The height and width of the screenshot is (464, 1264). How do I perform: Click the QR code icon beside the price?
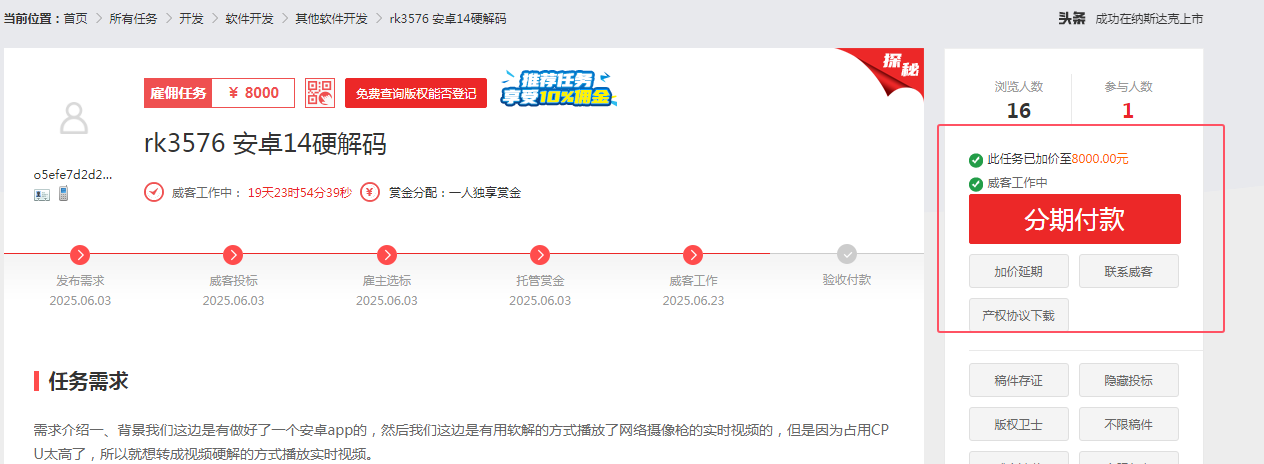pyautogui.click(x=320, y=93)
